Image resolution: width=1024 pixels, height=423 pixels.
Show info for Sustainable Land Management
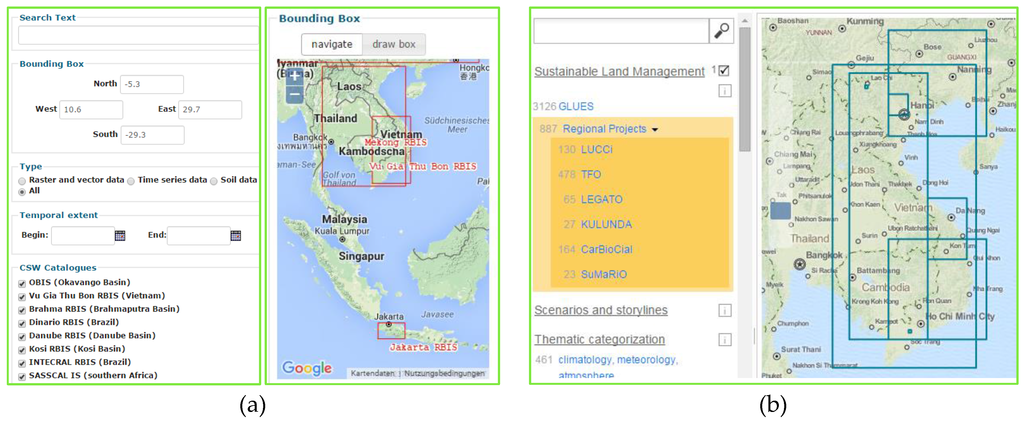[724, 91]
